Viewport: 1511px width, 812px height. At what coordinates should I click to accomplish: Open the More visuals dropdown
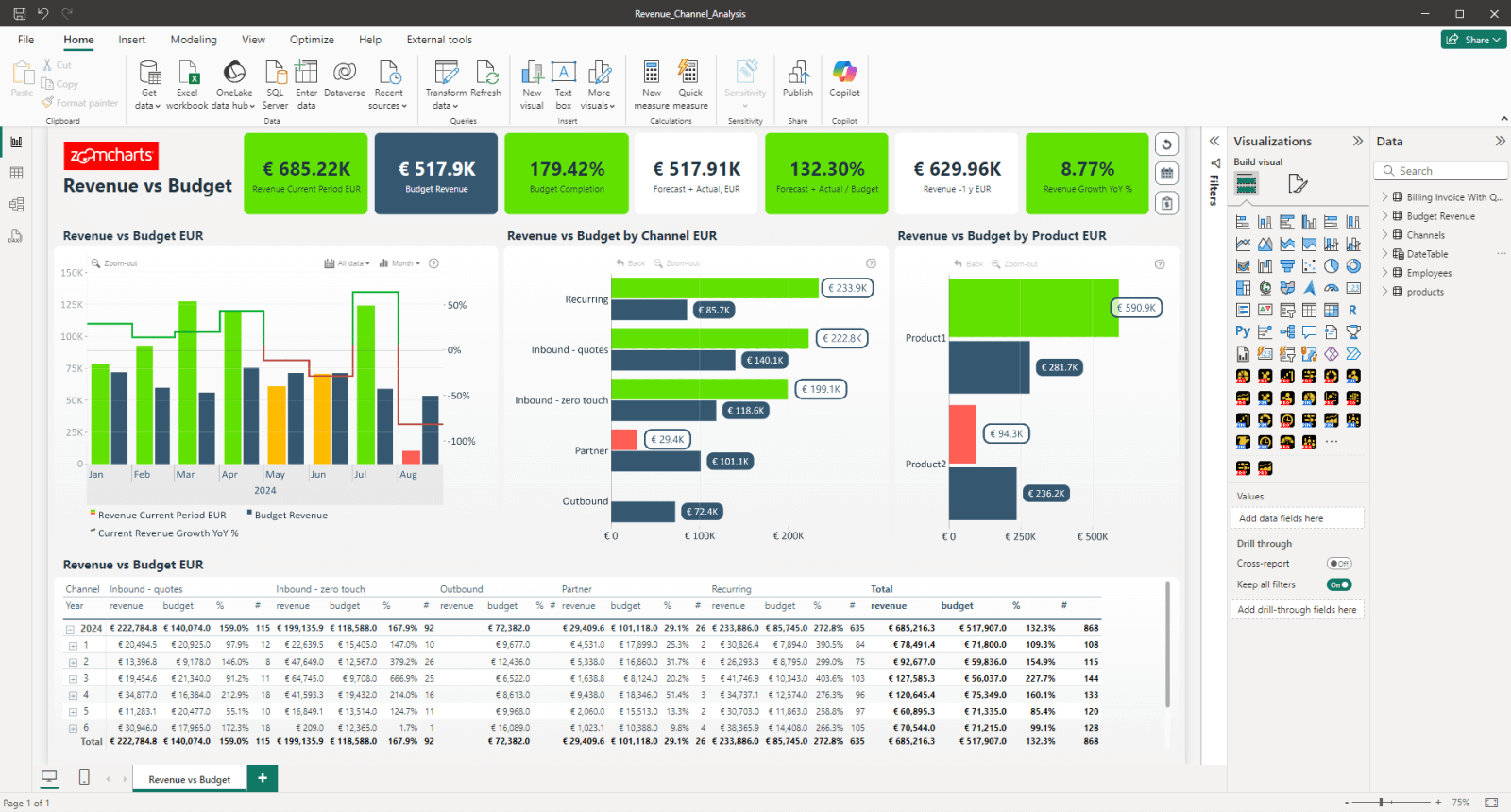(x=599, y=85)
